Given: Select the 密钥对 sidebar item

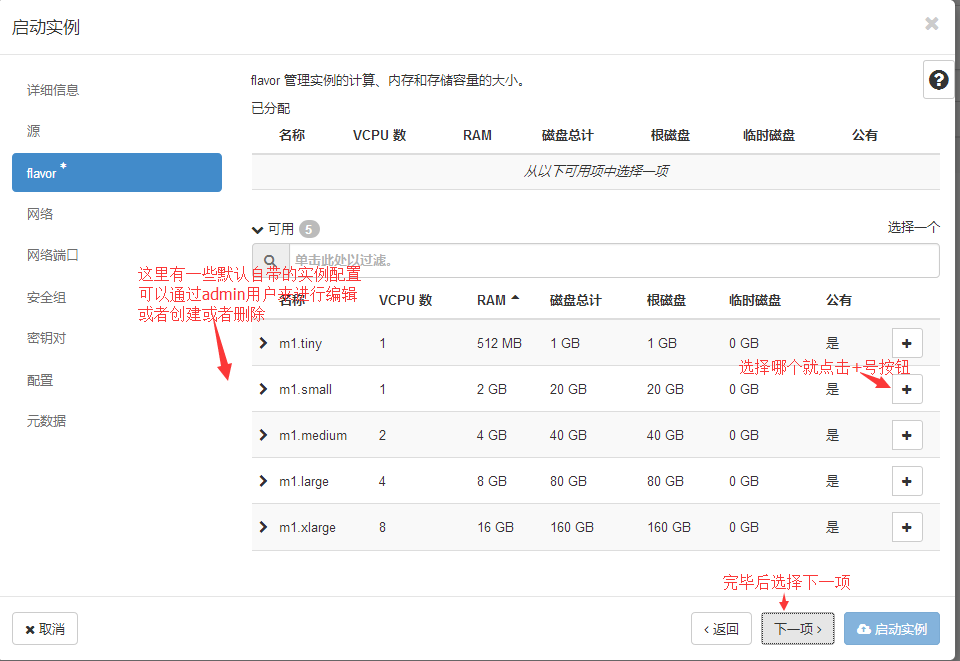Looking at the screenshot, I should click(x=46, y=338).
